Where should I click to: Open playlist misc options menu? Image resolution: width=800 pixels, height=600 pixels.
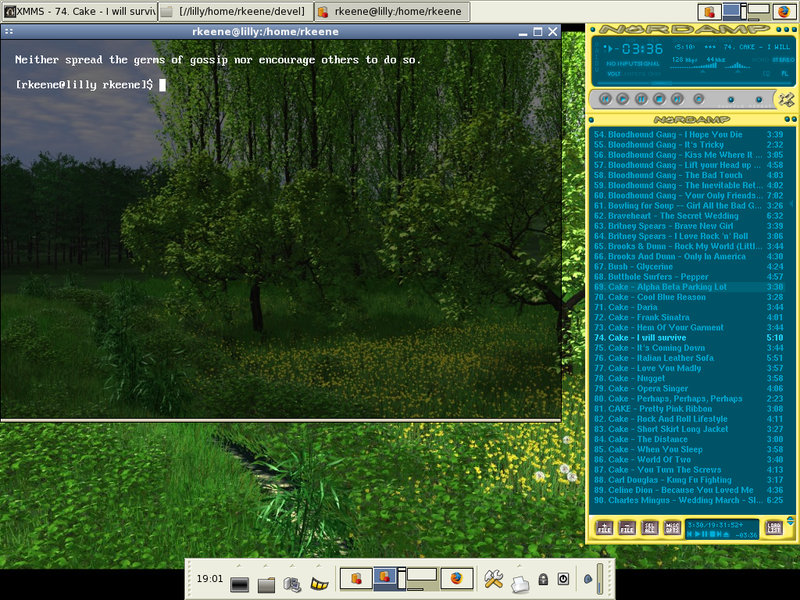[x=672, y=528]
